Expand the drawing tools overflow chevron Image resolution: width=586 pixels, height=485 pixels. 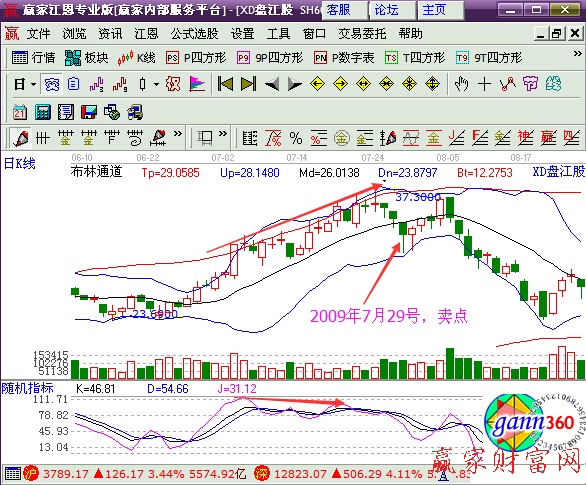pos(178,134)
